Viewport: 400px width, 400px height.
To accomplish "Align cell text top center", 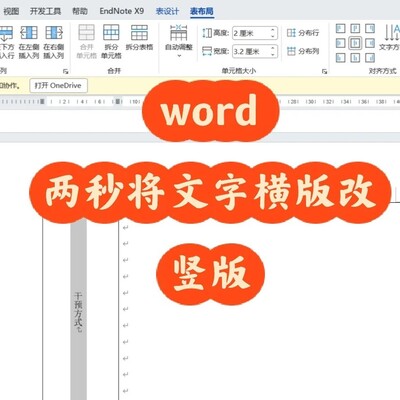I will tap(355, 29).
